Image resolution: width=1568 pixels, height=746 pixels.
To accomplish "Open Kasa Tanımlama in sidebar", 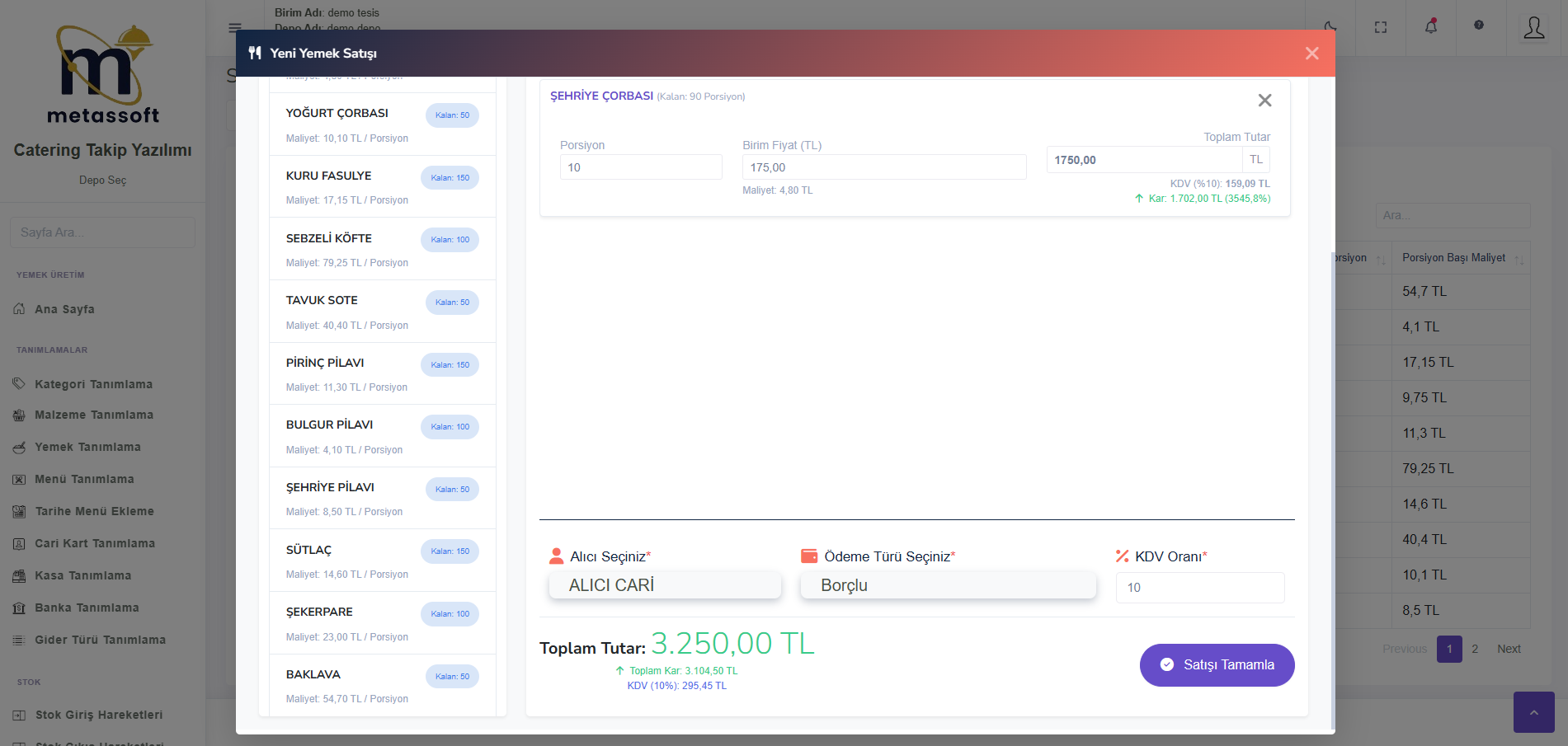I will [x=82, y=575].
